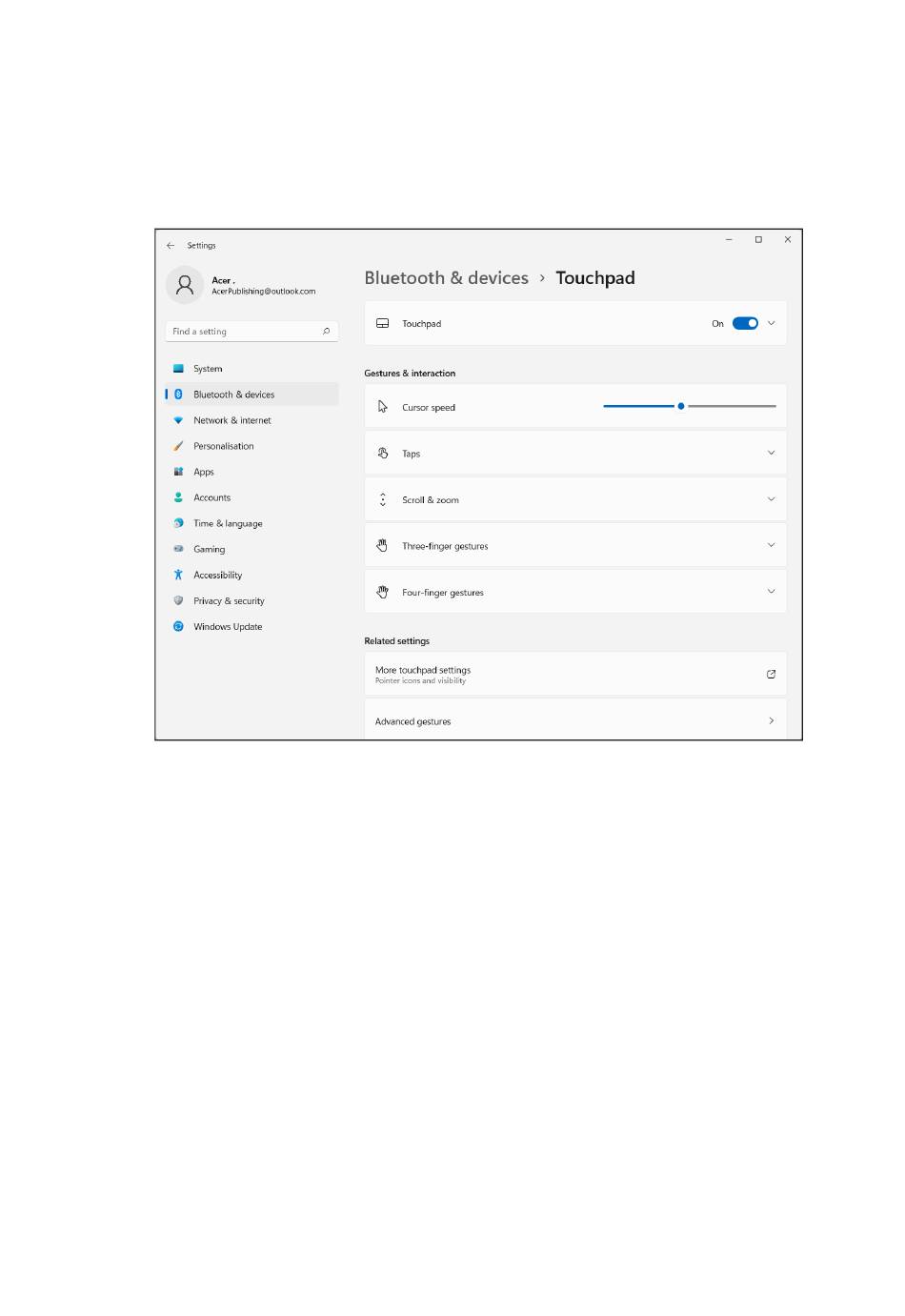This screenshot has height=1316, width=905.
Task: Click the user profile avatar icon
Action: click(x=185, y=285)
